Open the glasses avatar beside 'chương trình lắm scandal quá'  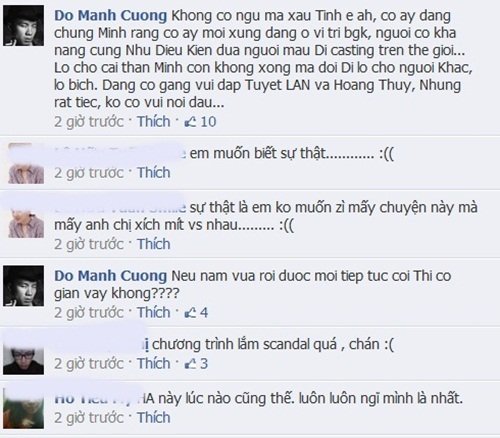tap(24, 360)
